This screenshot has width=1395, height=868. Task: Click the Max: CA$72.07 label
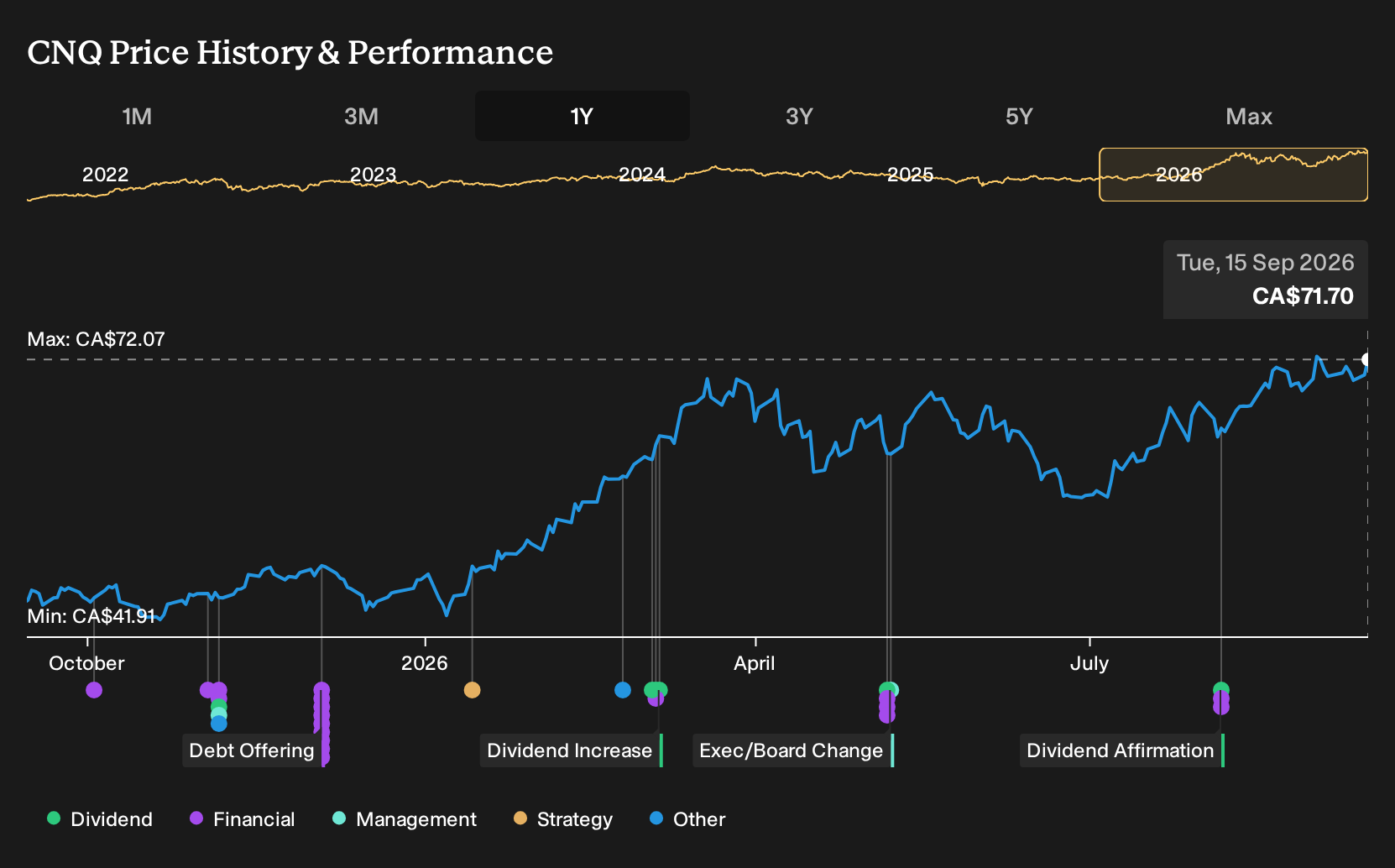(96, 339)
